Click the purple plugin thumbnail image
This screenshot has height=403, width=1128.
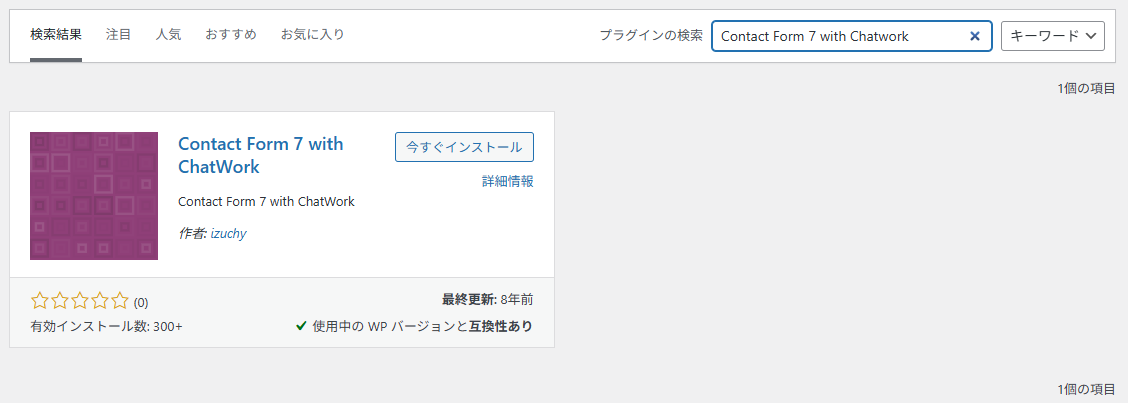point(94,196)
